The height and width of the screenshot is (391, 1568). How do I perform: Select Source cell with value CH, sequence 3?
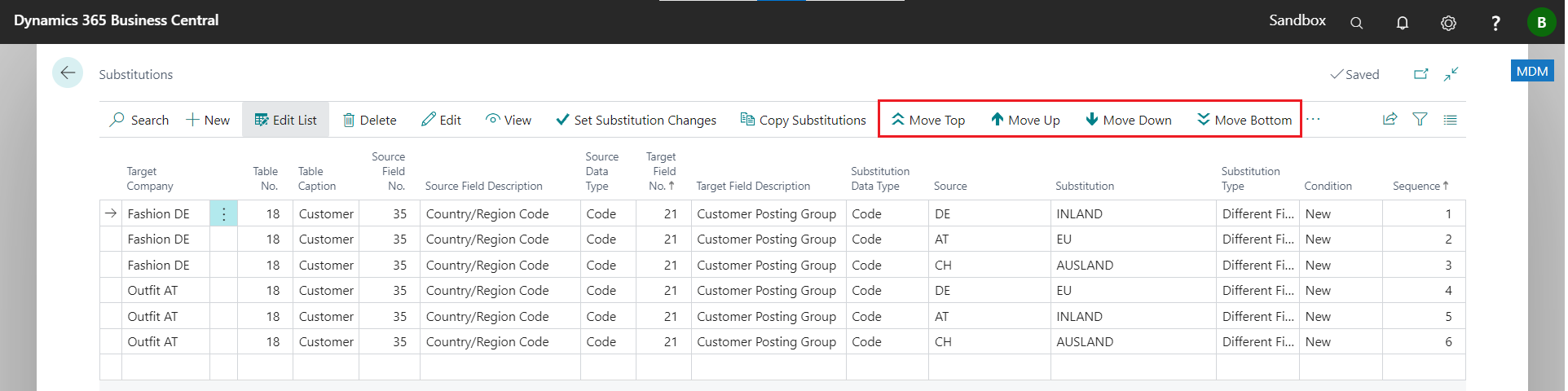pos(989,265)
